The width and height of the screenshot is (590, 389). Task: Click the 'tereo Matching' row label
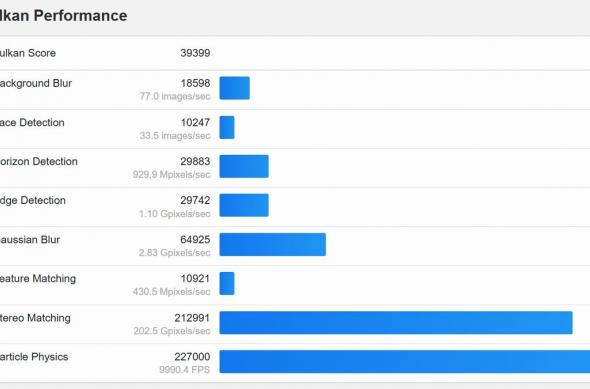point(35,318)
